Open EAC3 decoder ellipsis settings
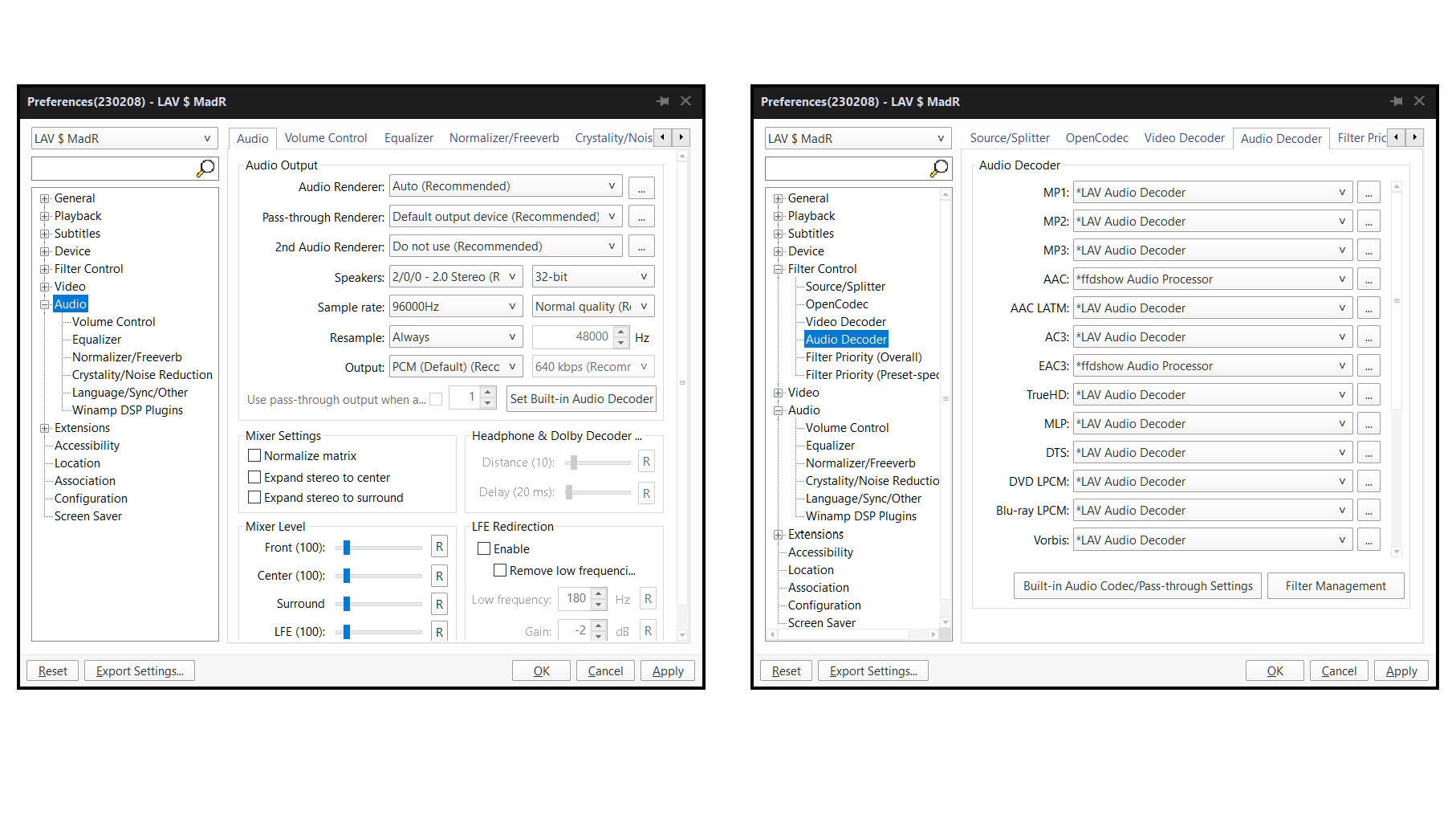 1369,366
